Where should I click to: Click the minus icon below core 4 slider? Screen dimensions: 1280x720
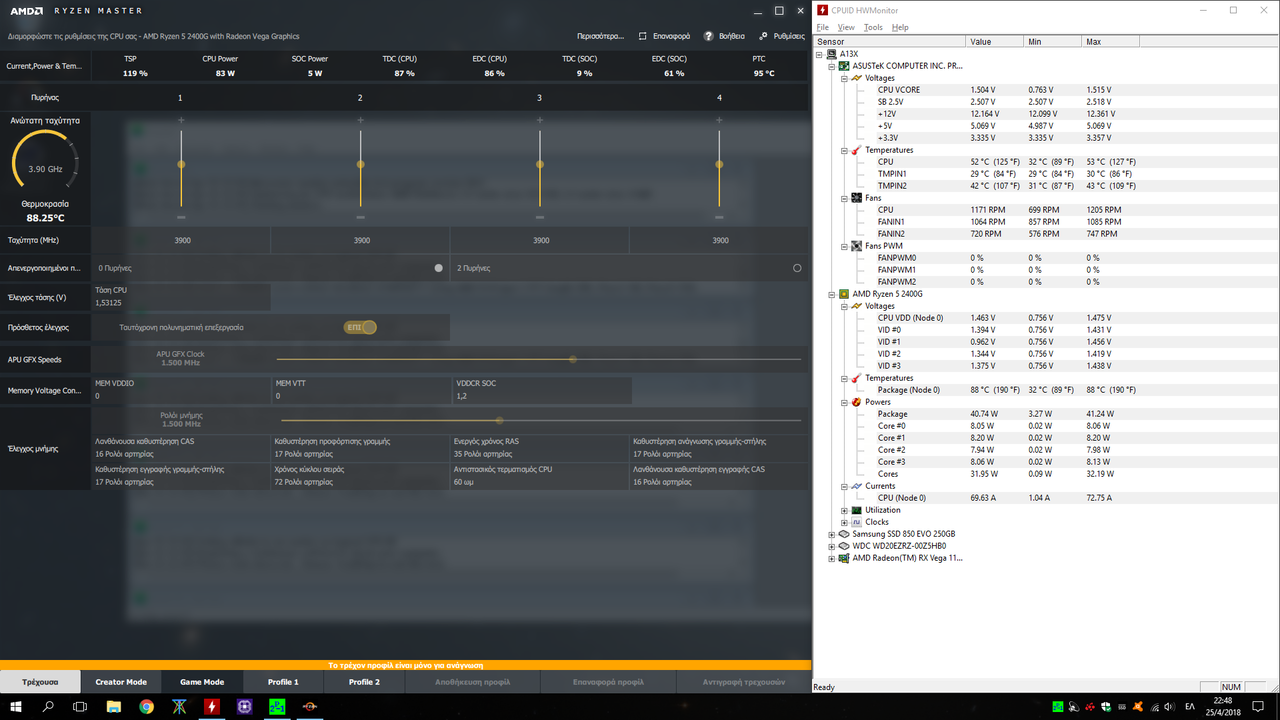720,217
